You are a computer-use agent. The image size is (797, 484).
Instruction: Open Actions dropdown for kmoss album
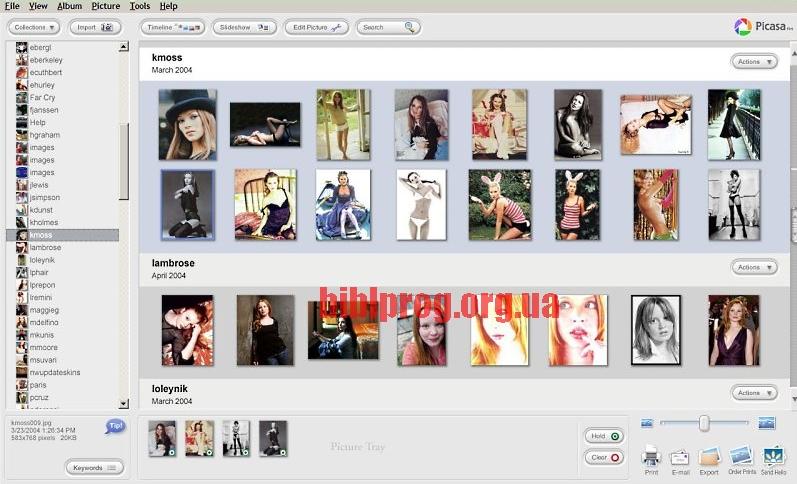754,62
